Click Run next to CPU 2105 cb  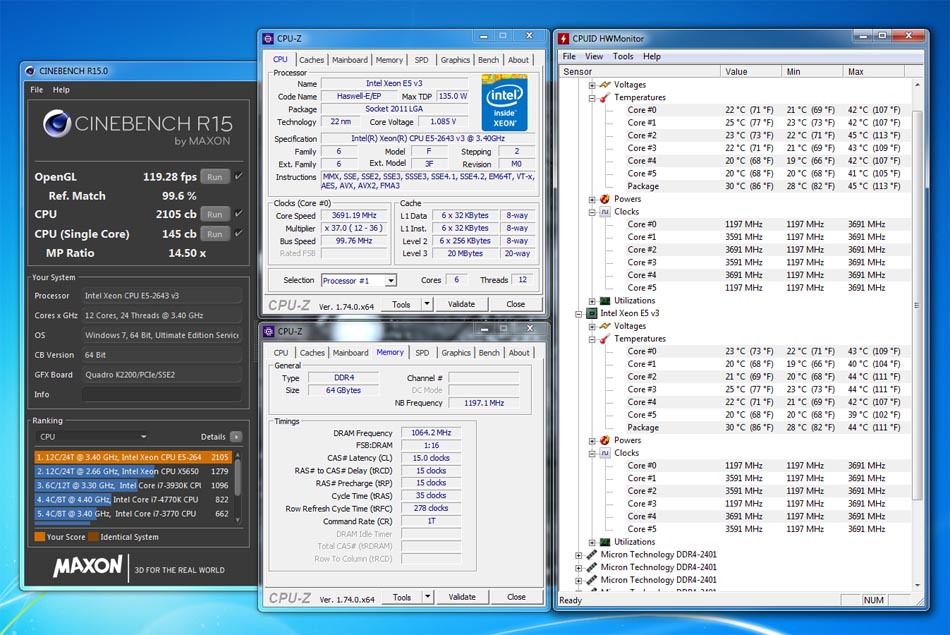214,214
